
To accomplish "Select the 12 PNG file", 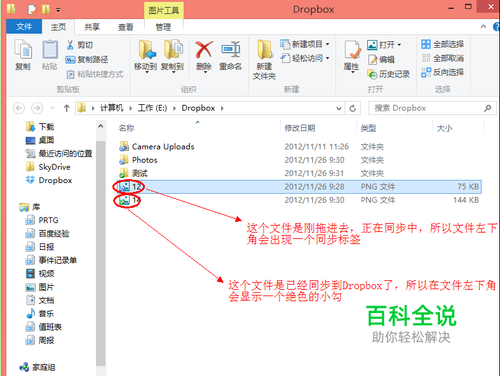I will pyautogui.click(x=298, y=187).
